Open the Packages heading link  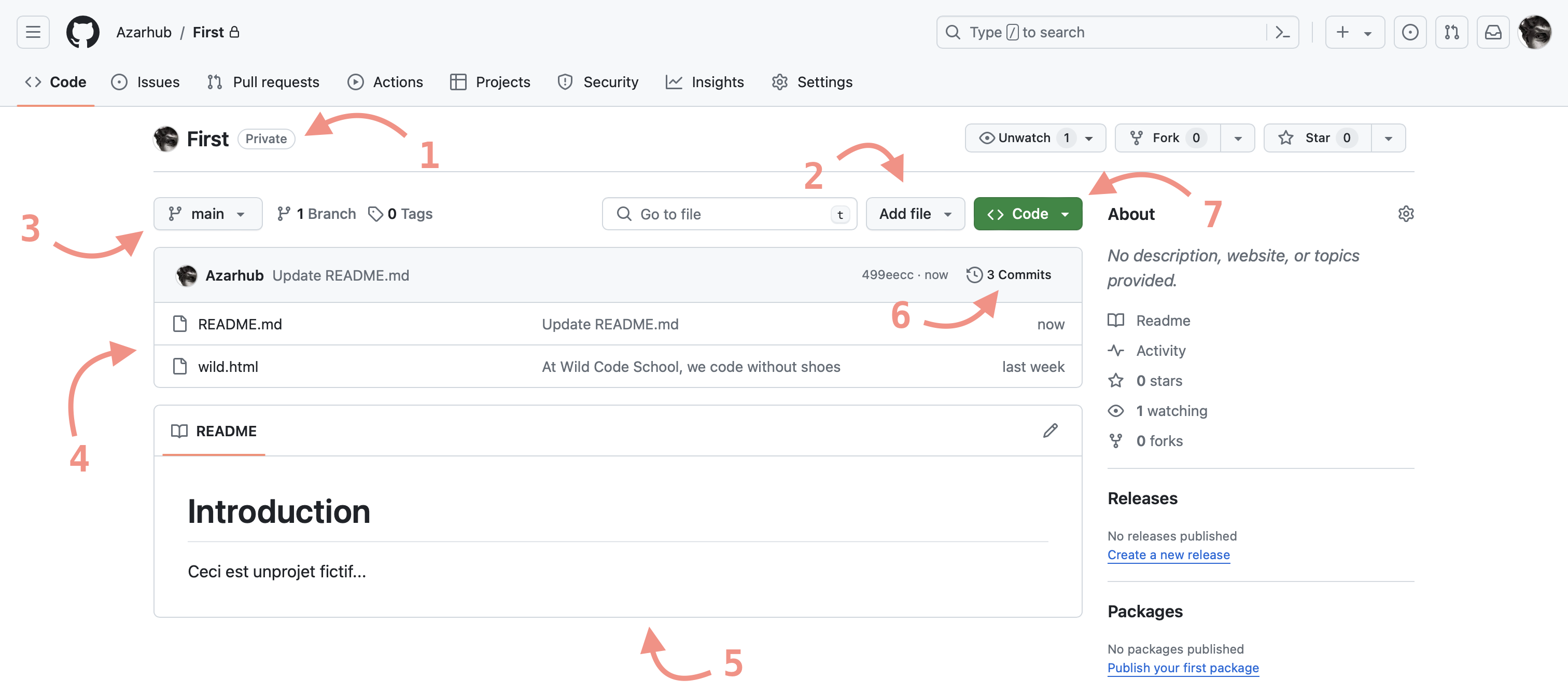[x=1145, y=612]
